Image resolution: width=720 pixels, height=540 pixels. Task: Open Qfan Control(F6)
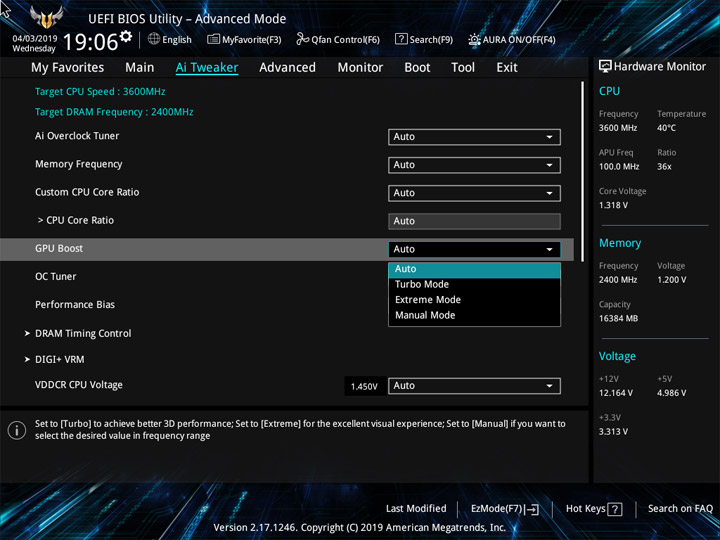[x=338, y=39]
